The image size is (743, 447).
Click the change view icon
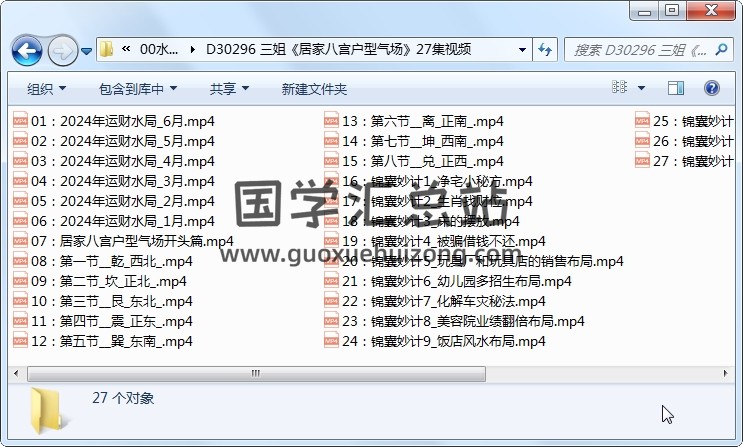coord(619,87)
